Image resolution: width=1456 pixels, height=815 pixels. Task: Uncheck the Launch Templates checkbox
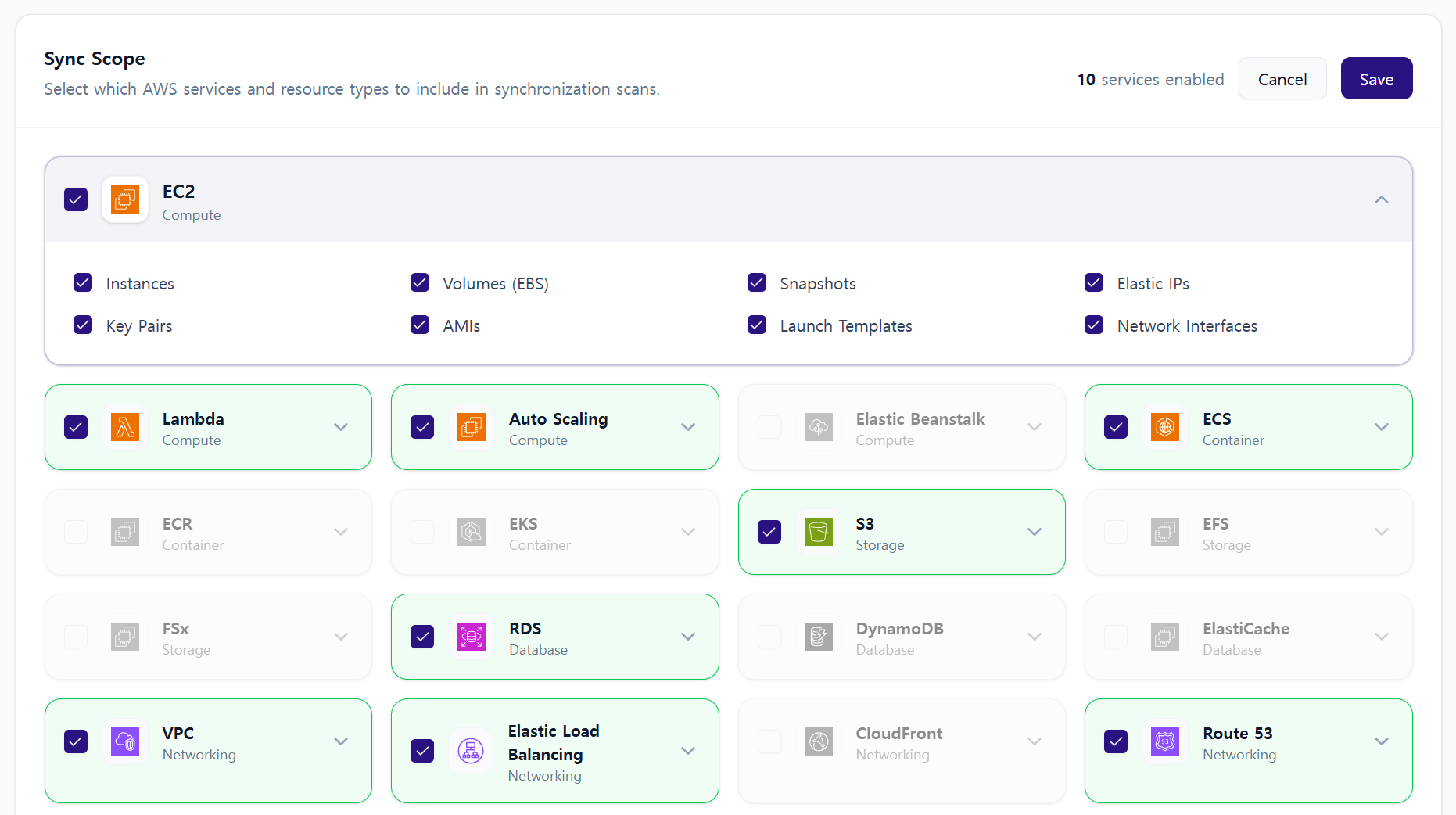tap(757, 325)
